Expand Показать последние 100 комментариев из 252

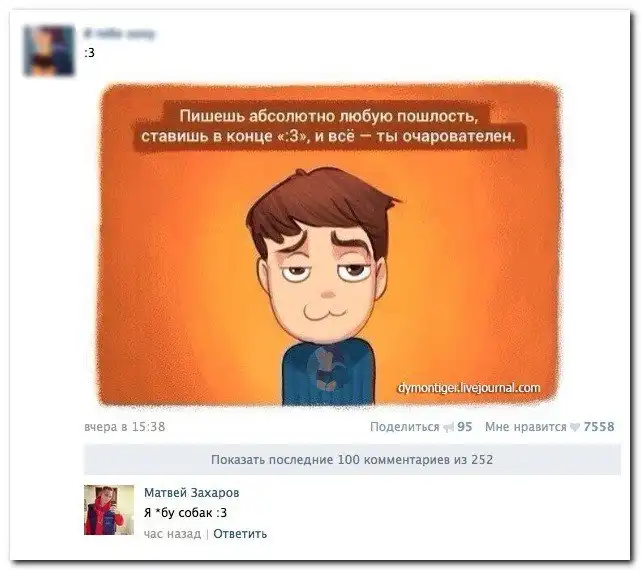tap(352, 460)
